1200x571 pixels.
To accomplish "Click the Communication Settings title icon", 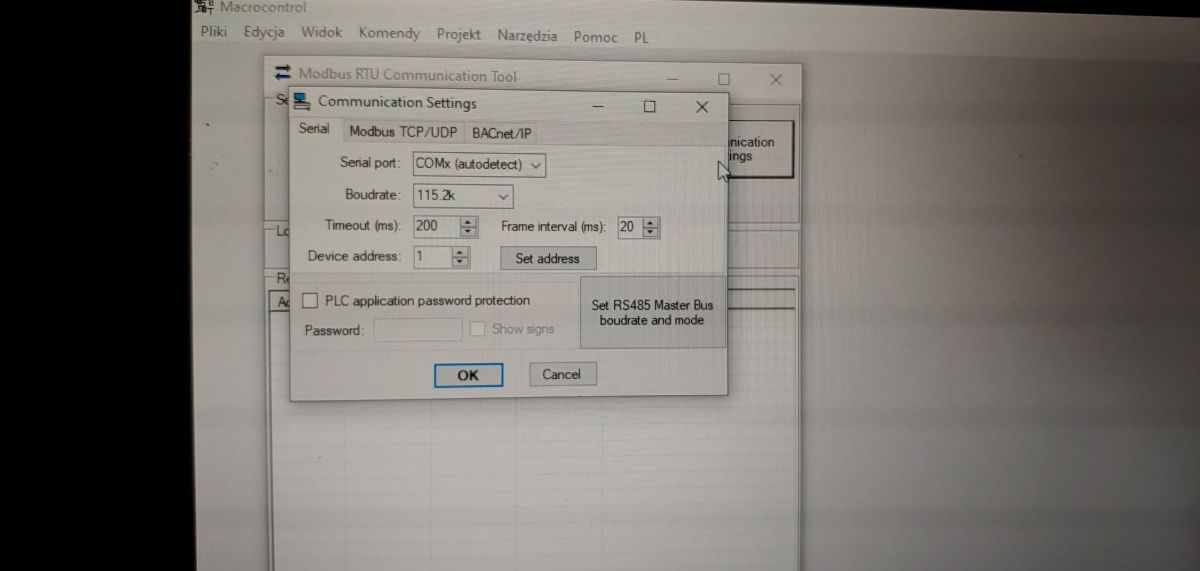I will pos(301,101).
